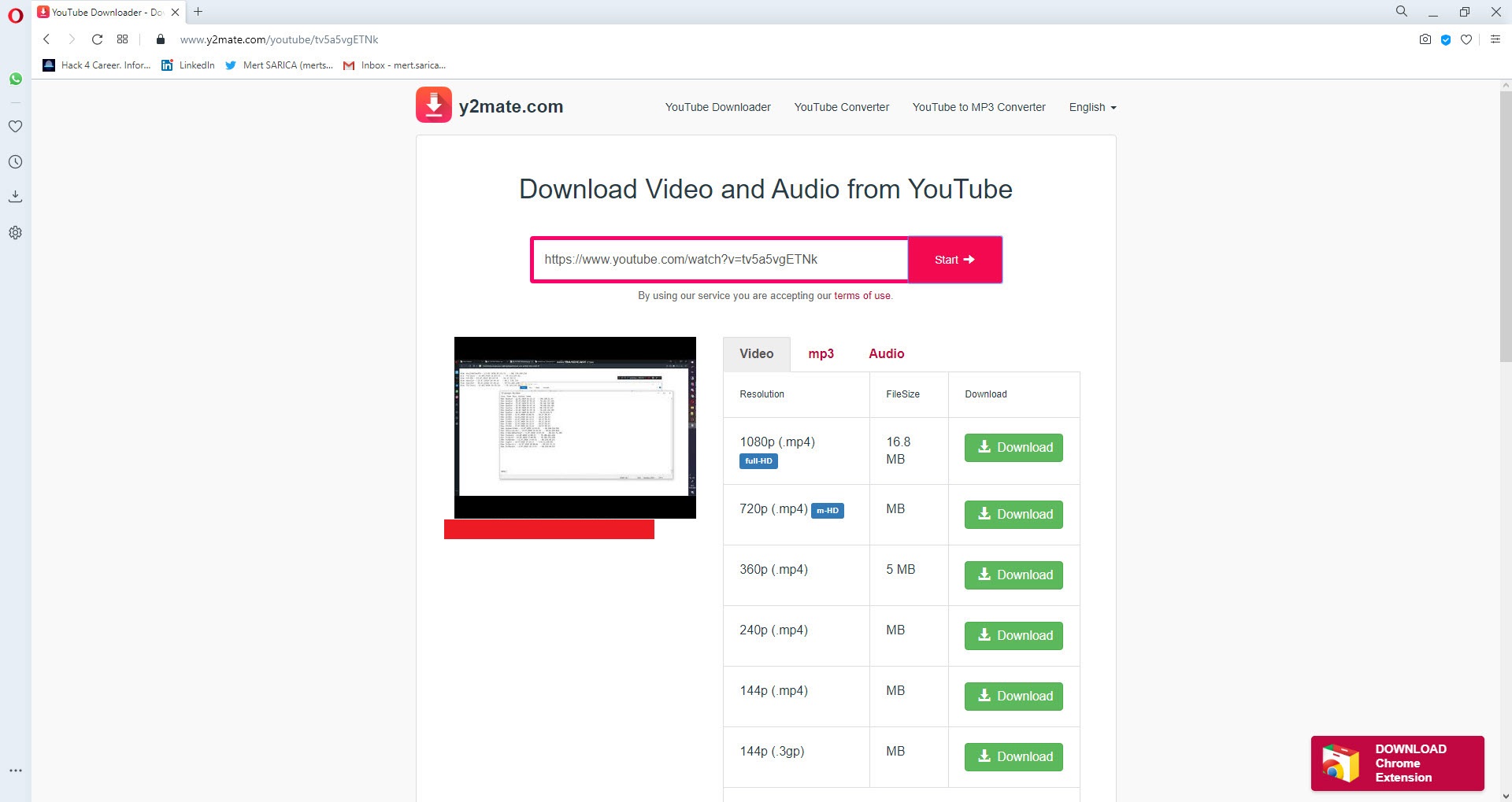Close the YouTube Downloader tab
1512x802 pixels.
[175, 12]
